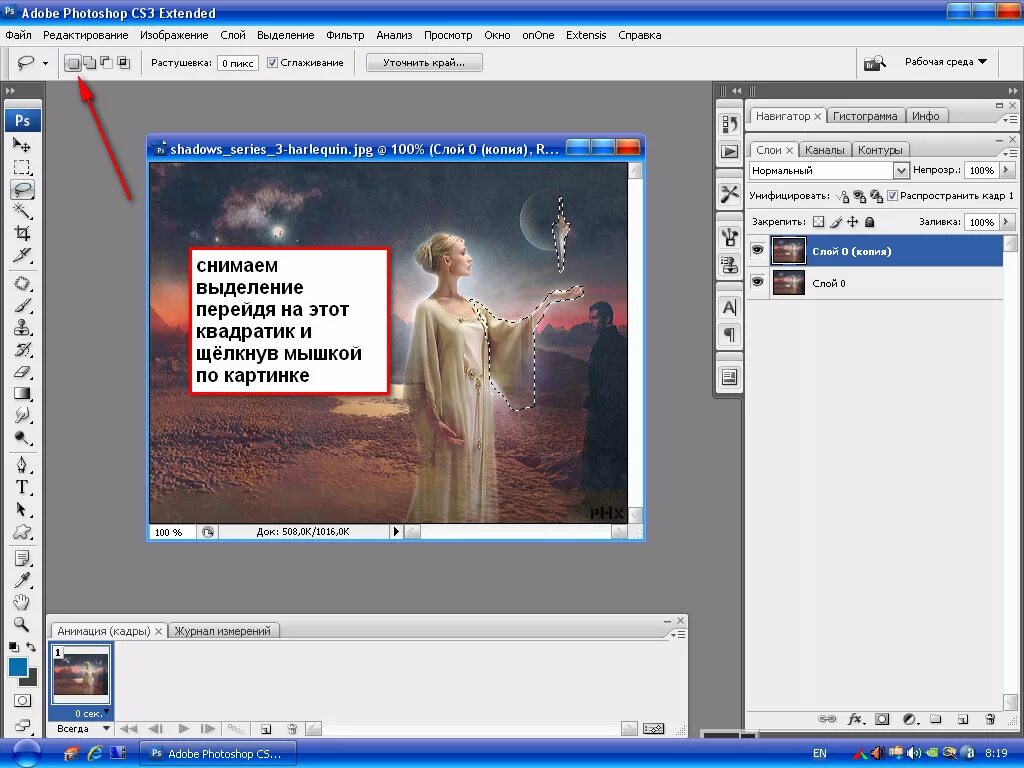Switch to the Журнал измерений tab
Image resolution: width=1024 pixels, height=768 pixels.
(222, 631)
